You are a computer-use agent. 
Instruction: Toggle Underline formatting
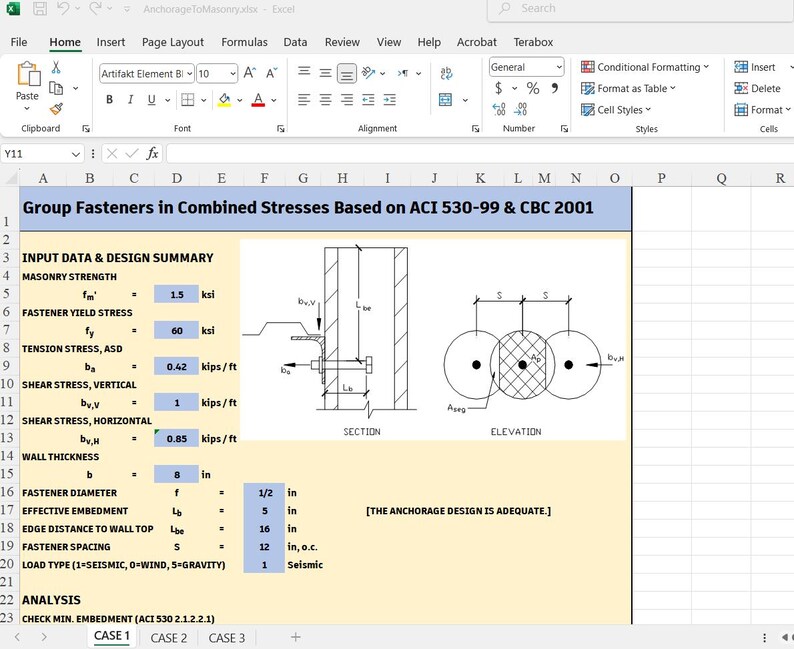[151, 100]
